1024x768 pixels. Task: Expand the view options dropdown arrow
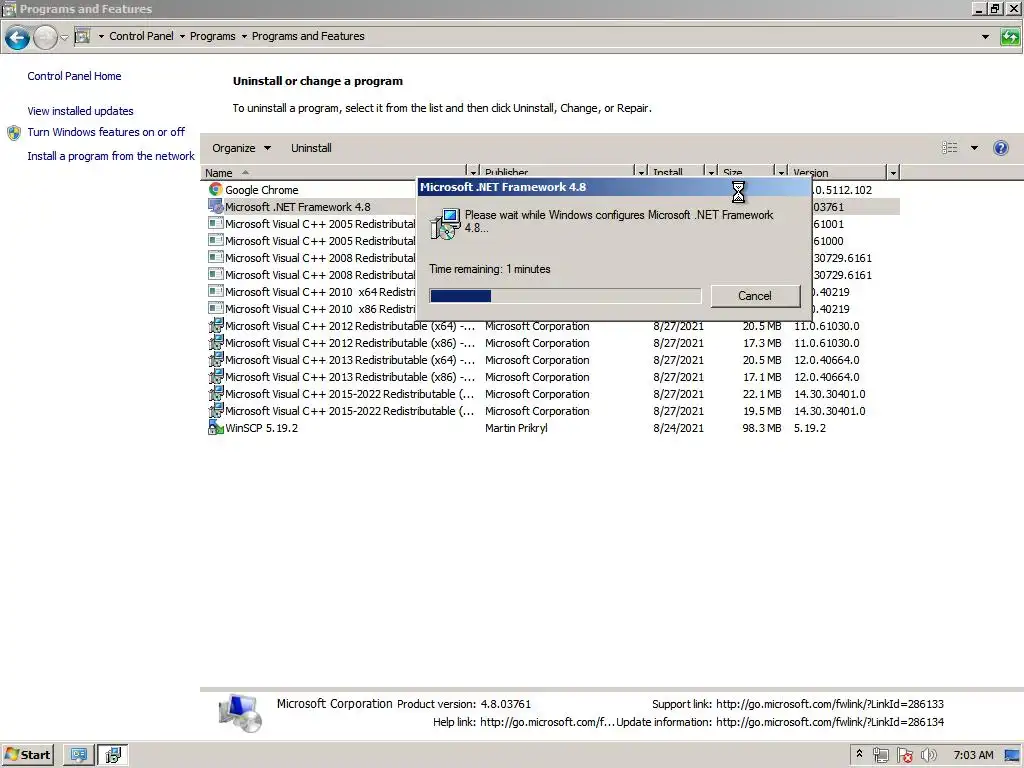(x=974, y=148)
